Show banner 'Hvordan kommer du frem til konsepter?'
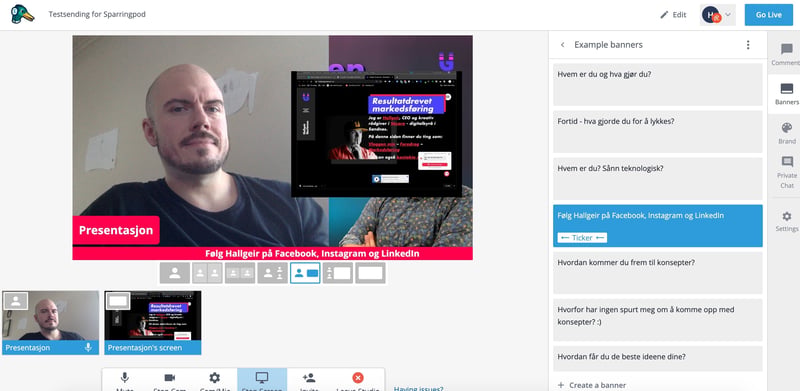The image size is (800, 391). click(x=658, y=273)
